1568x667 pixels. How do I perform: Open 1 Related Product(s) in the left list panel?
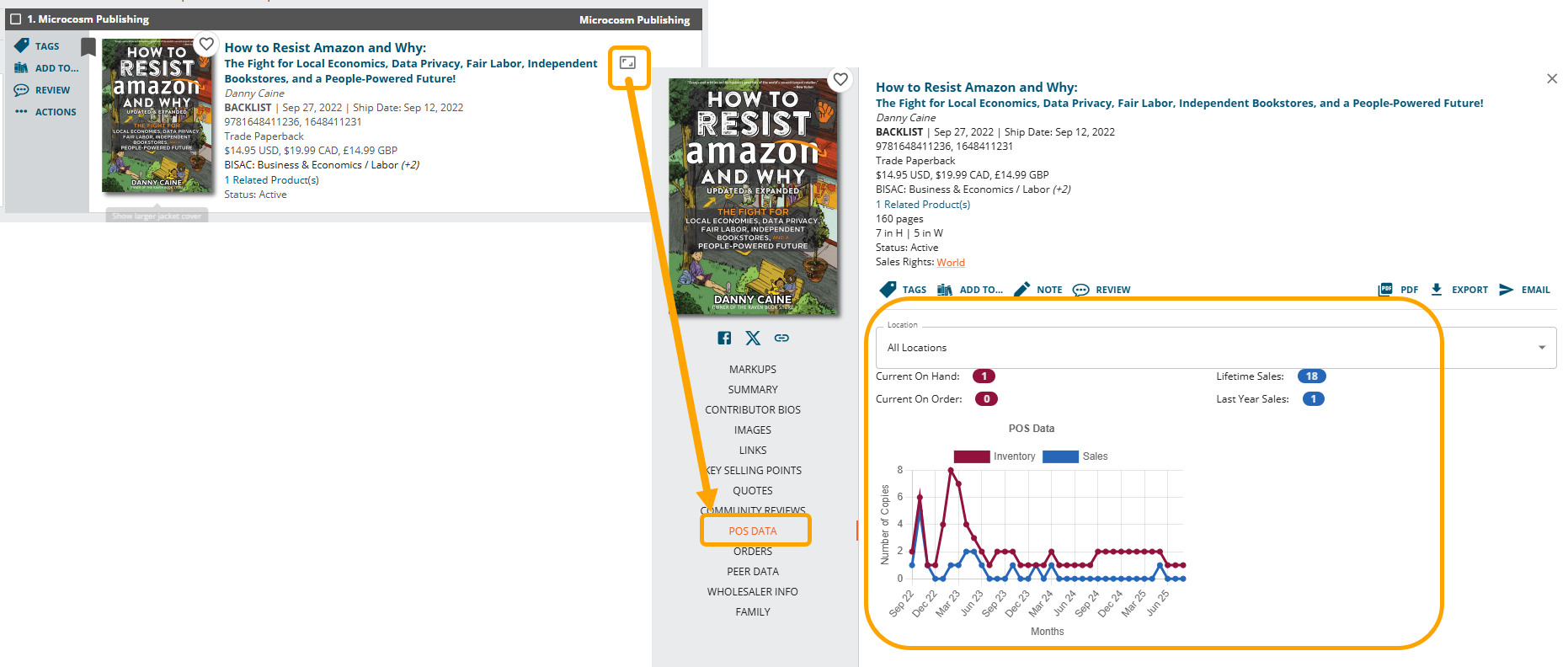pos(271,180)
